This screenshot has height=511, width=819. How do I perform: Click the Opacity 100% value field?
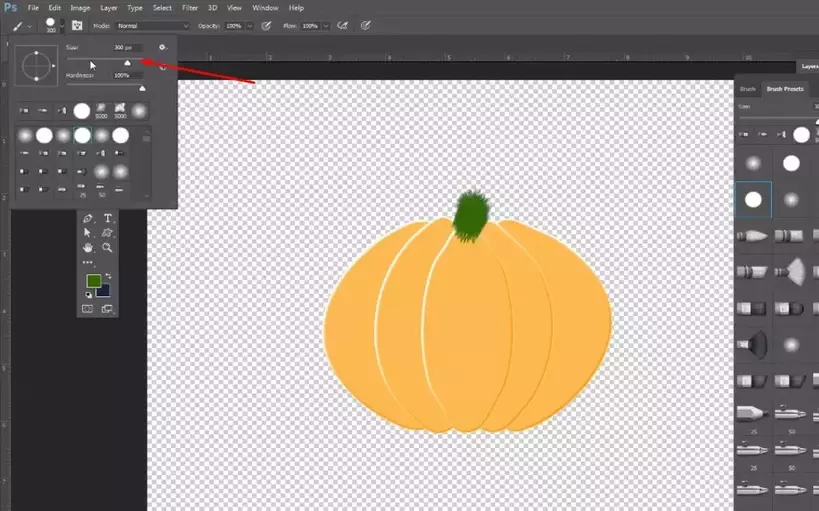[235, 26]
